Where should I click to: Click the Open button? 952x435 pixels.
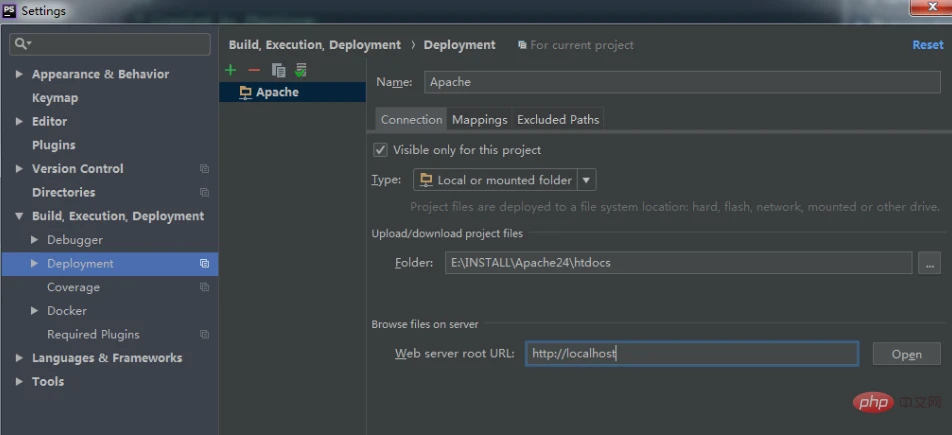point(906,354)
